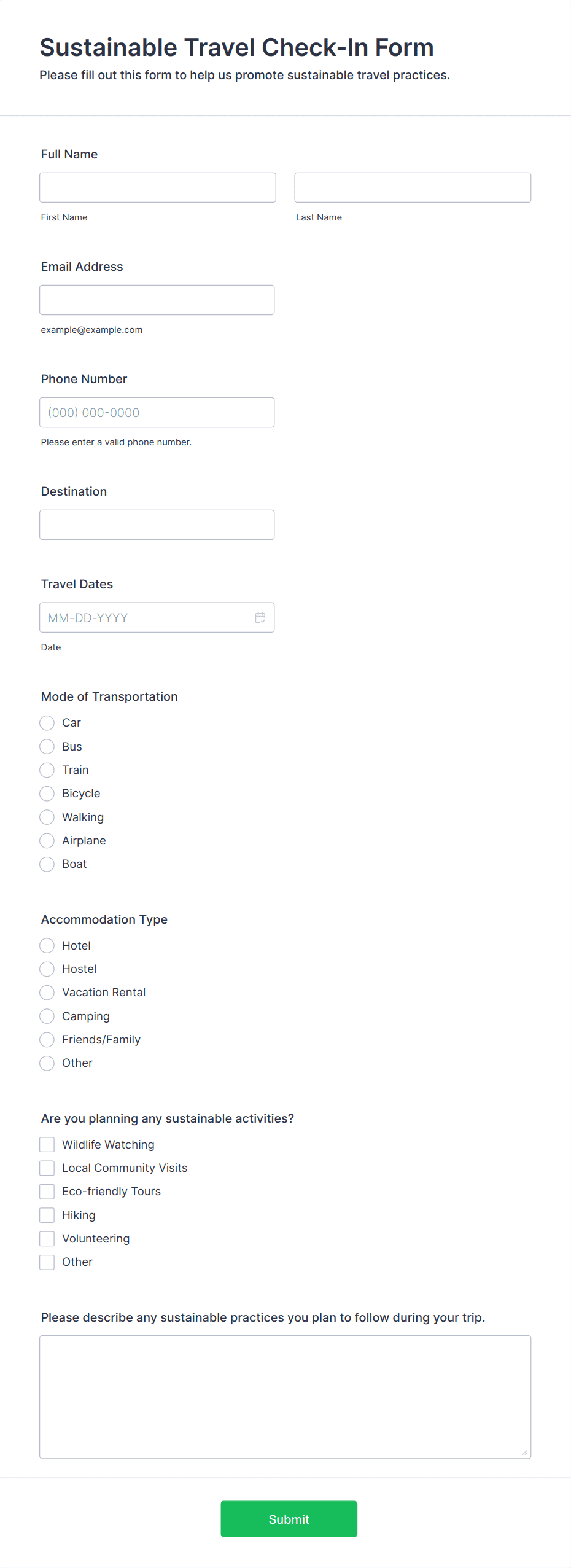The image size is (571, 1568).
Task: Select Hostel accommodation type
Action: click(47, 969)
